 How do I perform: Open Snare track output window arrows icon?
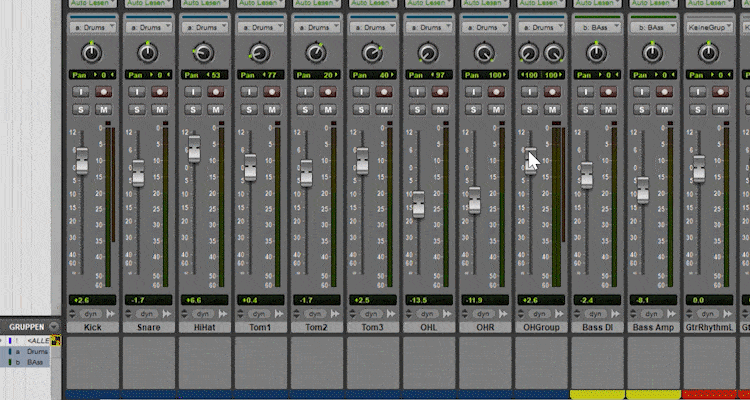(x=166, y=314)
